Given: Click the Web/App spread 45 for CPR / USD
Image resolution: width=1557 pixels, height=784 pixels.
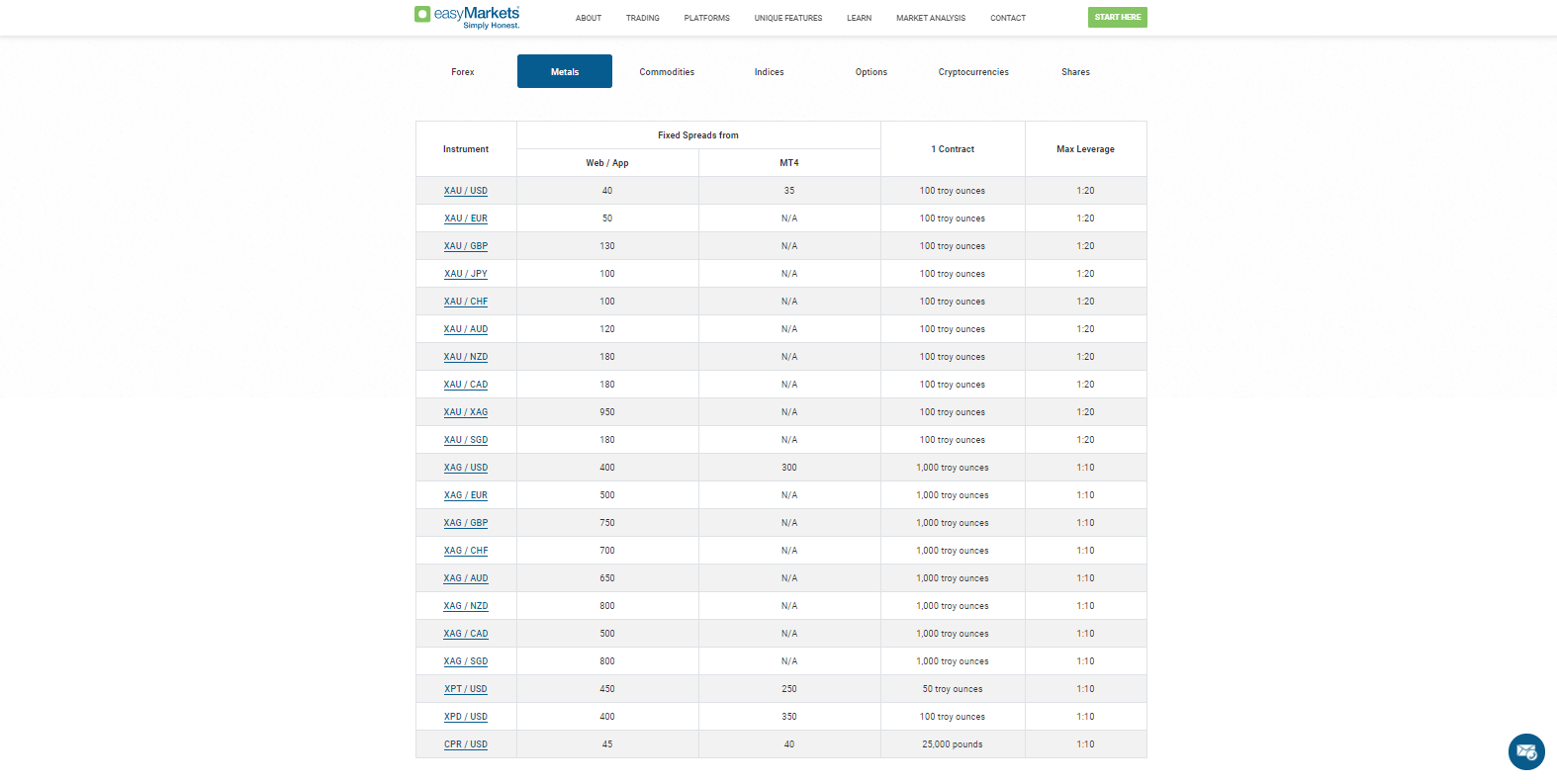Looking at the screenshot, I should pos(607,744).
